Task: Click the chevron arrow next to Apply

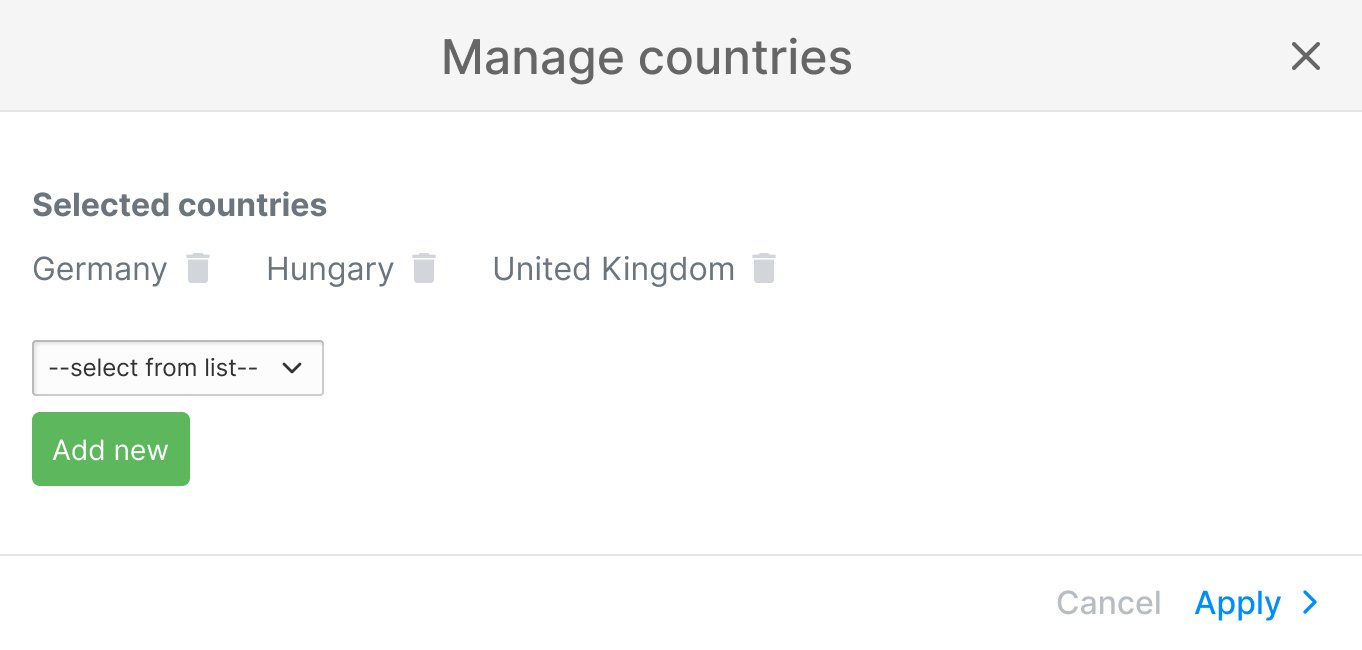Action: (1310, 603)
